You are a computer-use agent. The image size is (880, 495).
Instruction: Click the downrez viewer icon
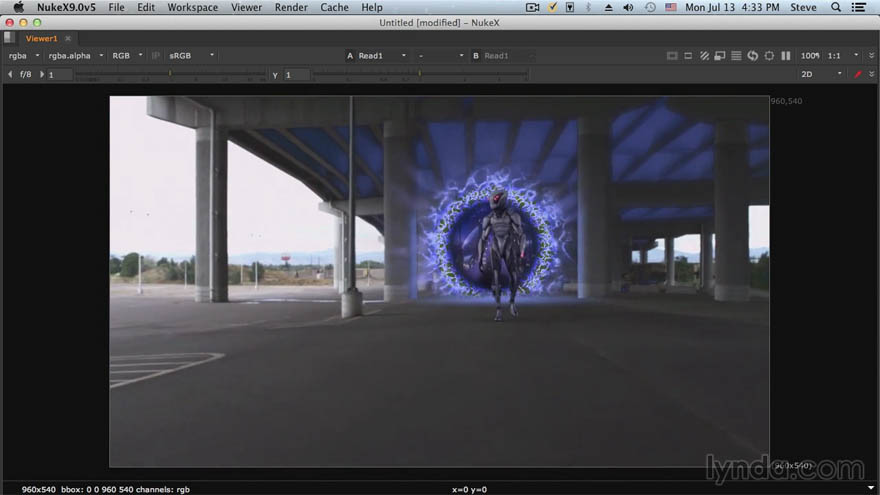[719, 56]
